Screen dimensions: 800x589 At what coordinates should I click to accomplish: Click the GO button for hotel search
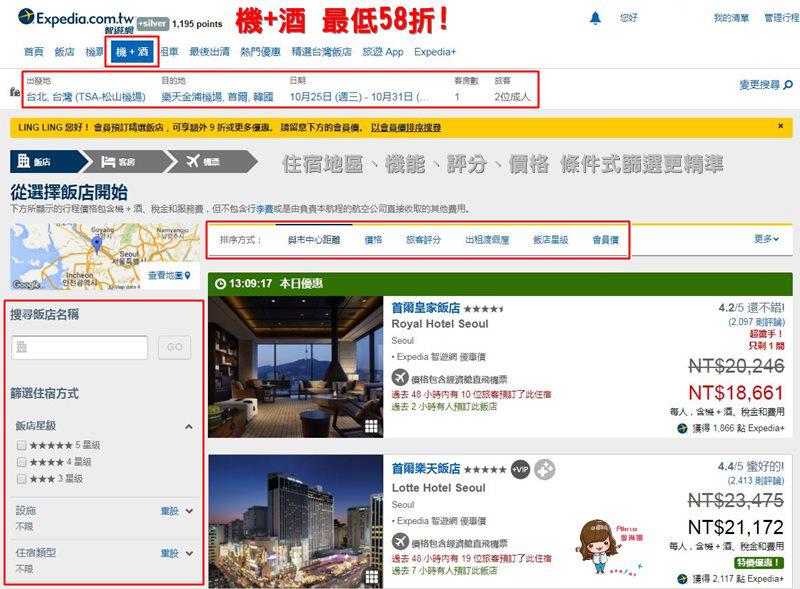coord(174,347)
